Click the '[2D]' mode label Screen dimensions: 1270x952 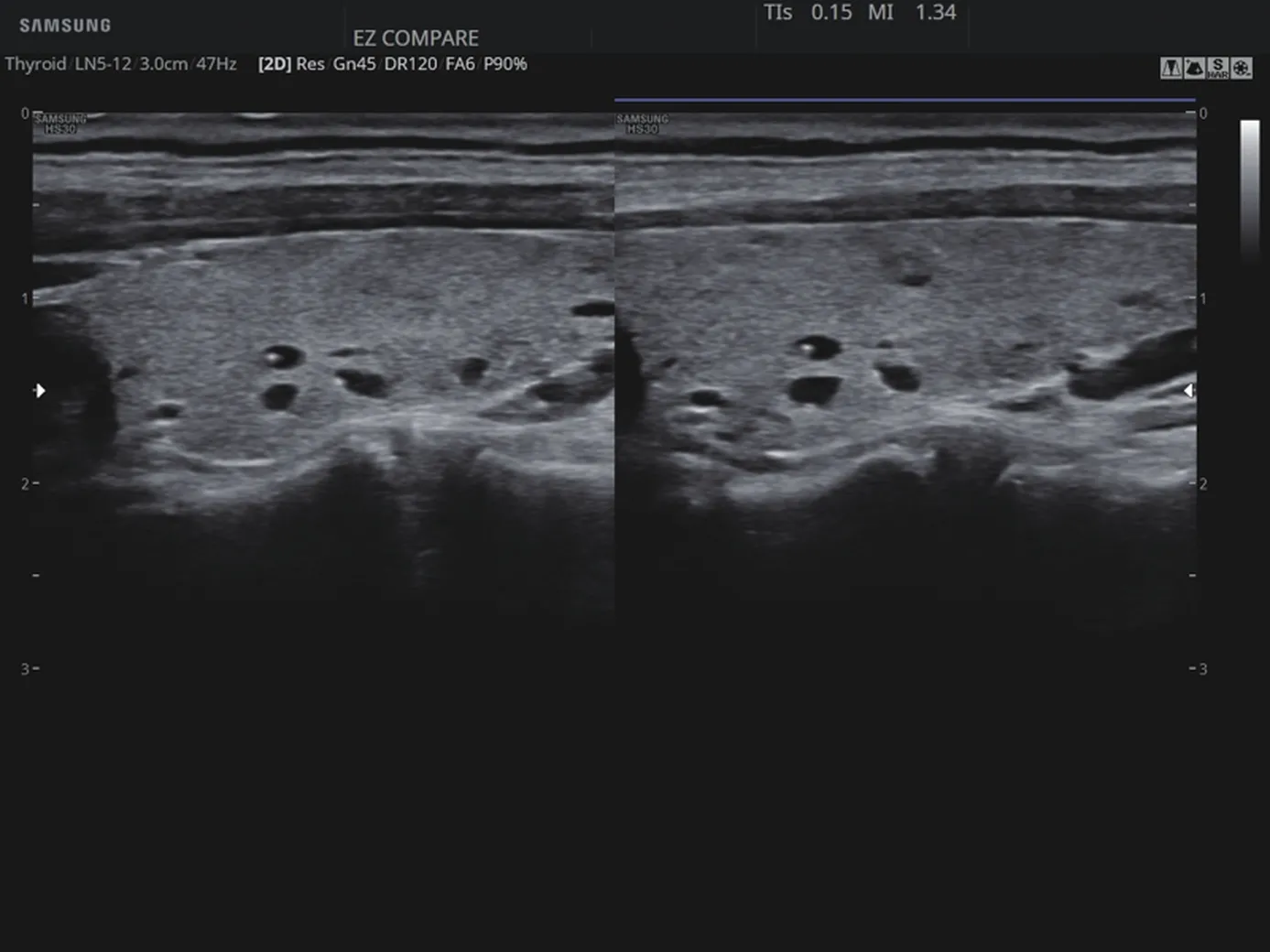(x=275, y=64)
